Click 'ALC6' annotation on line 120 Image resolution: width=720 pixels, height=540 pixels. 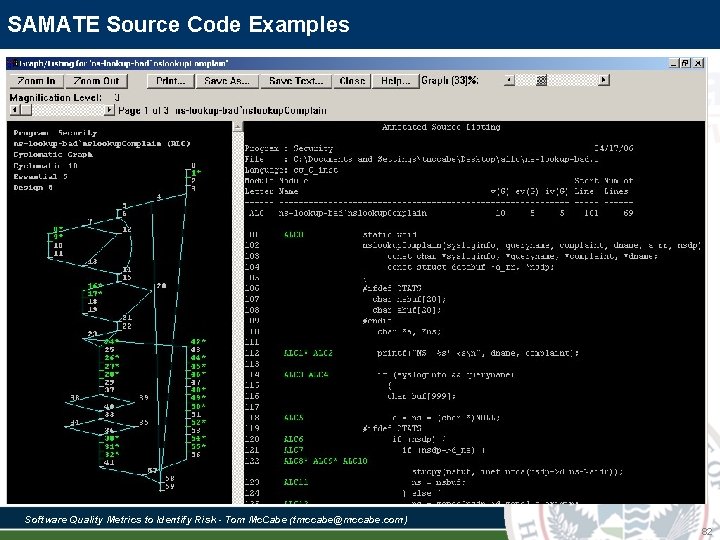point(294,439)
